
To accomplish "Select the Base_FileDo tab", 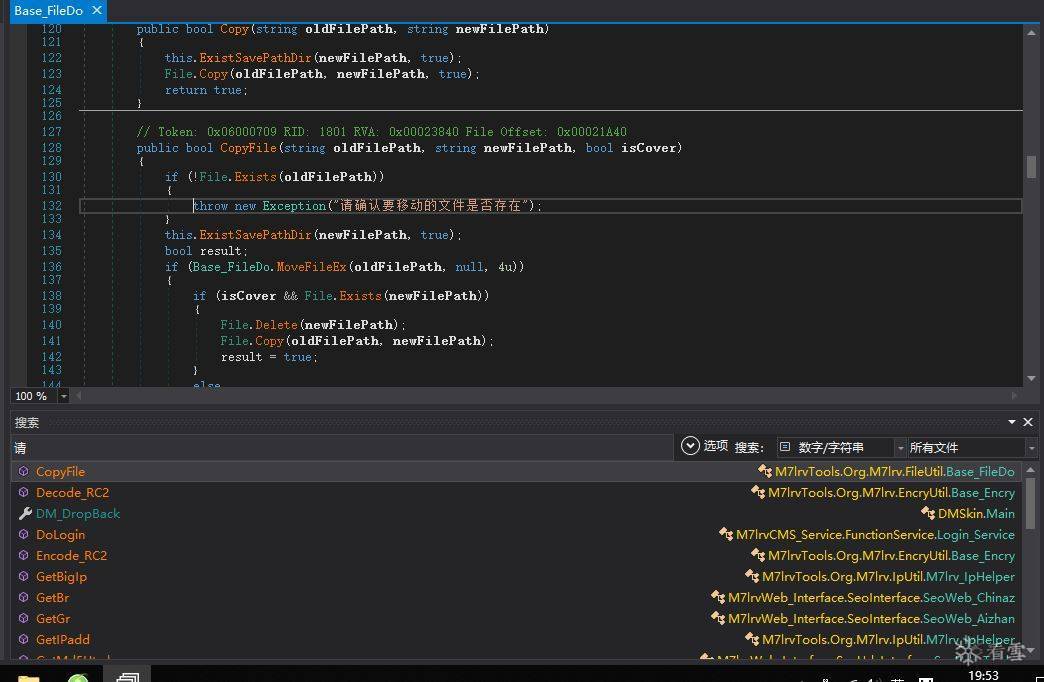I will (49, 11).
